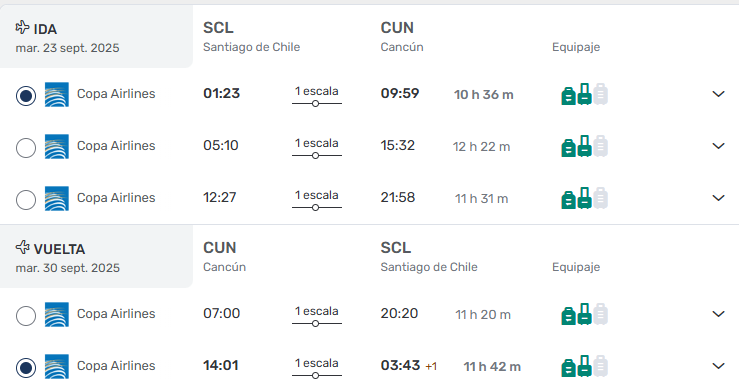The image size is (739, 389).
Task: Click 1 escala stopover line on 14:01 flight
Action: click(317, 368)
